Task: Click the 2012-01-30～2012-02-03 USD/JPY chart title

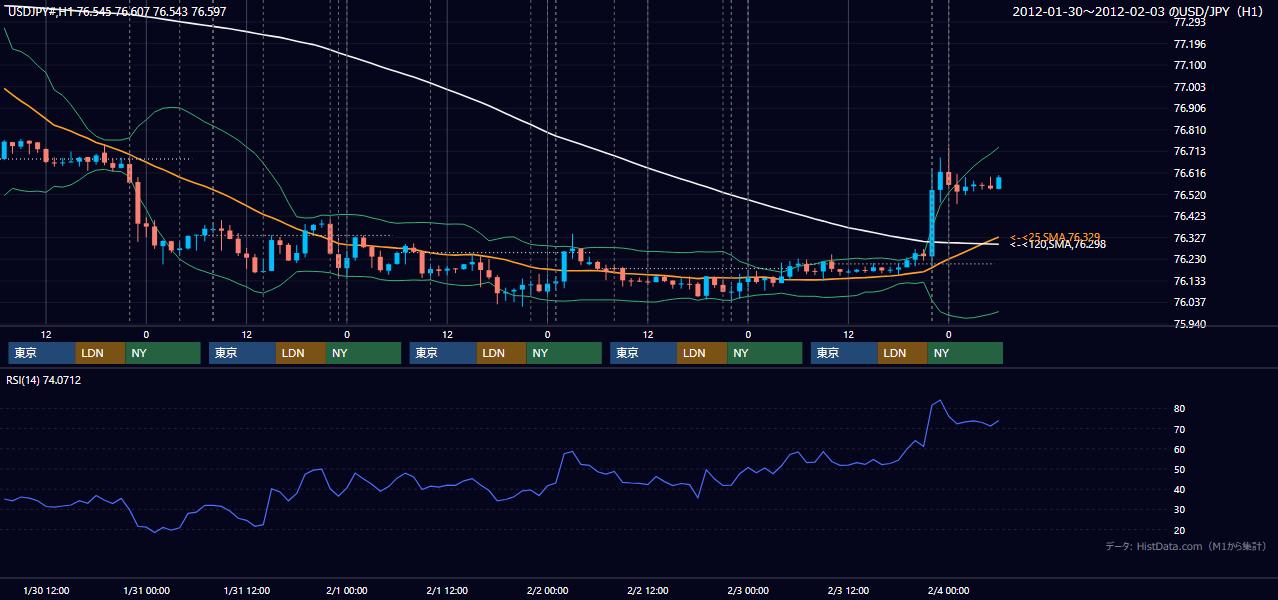Action: click(x=1137, y=11)
